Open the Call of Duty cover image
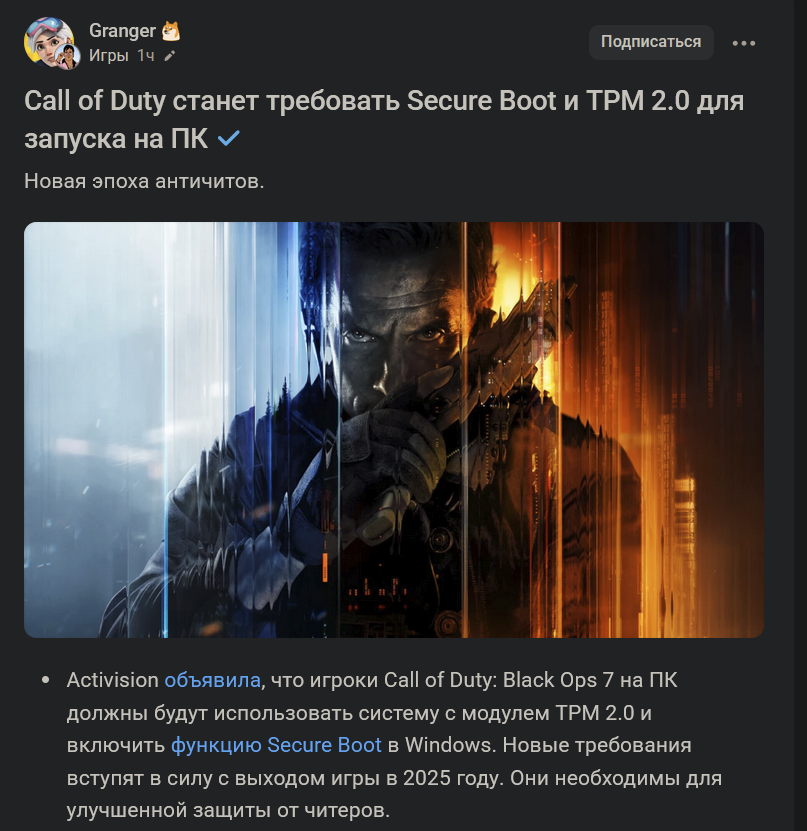Image resolution: width=807 pixels, height=831 pixels. pyautogui.click(x=394, y=429)
